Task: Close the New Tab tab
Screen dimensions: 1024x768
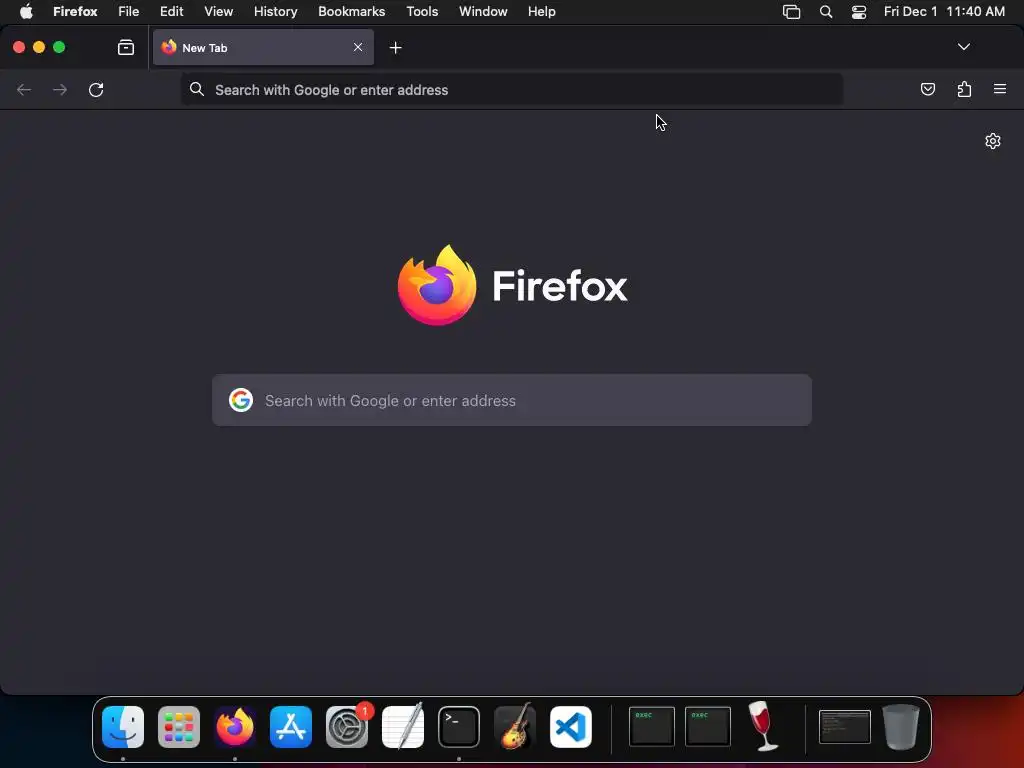Action: (358, 47)
